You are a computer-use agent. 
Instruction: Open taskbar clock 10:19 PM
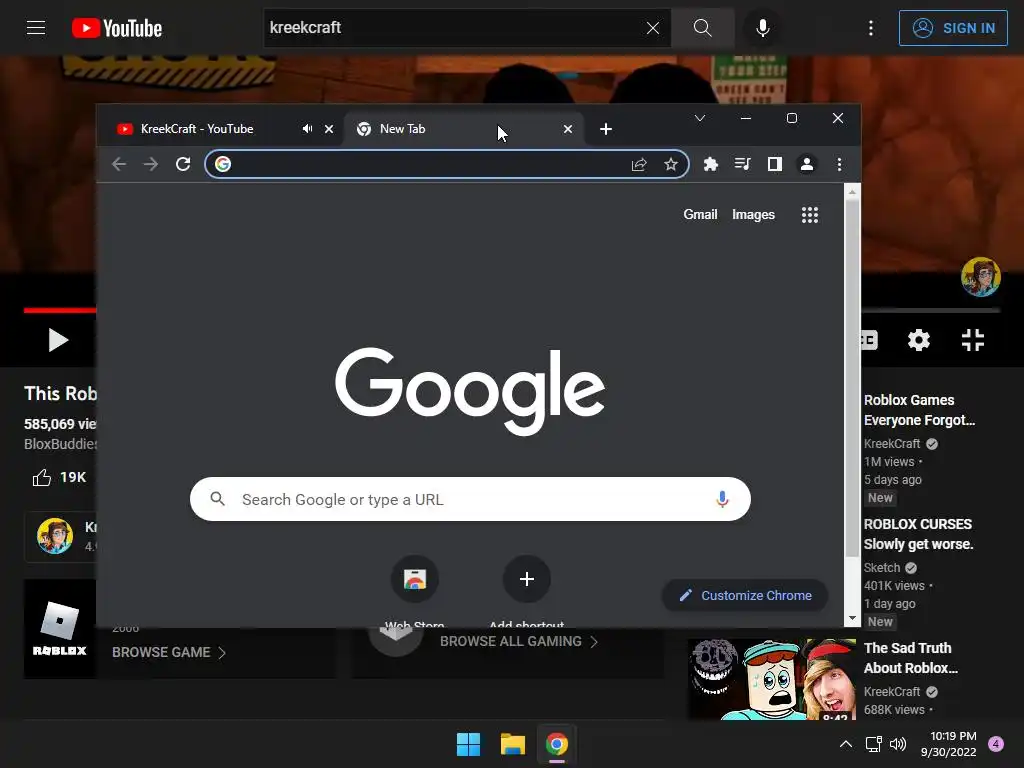(x=948, y=744)
